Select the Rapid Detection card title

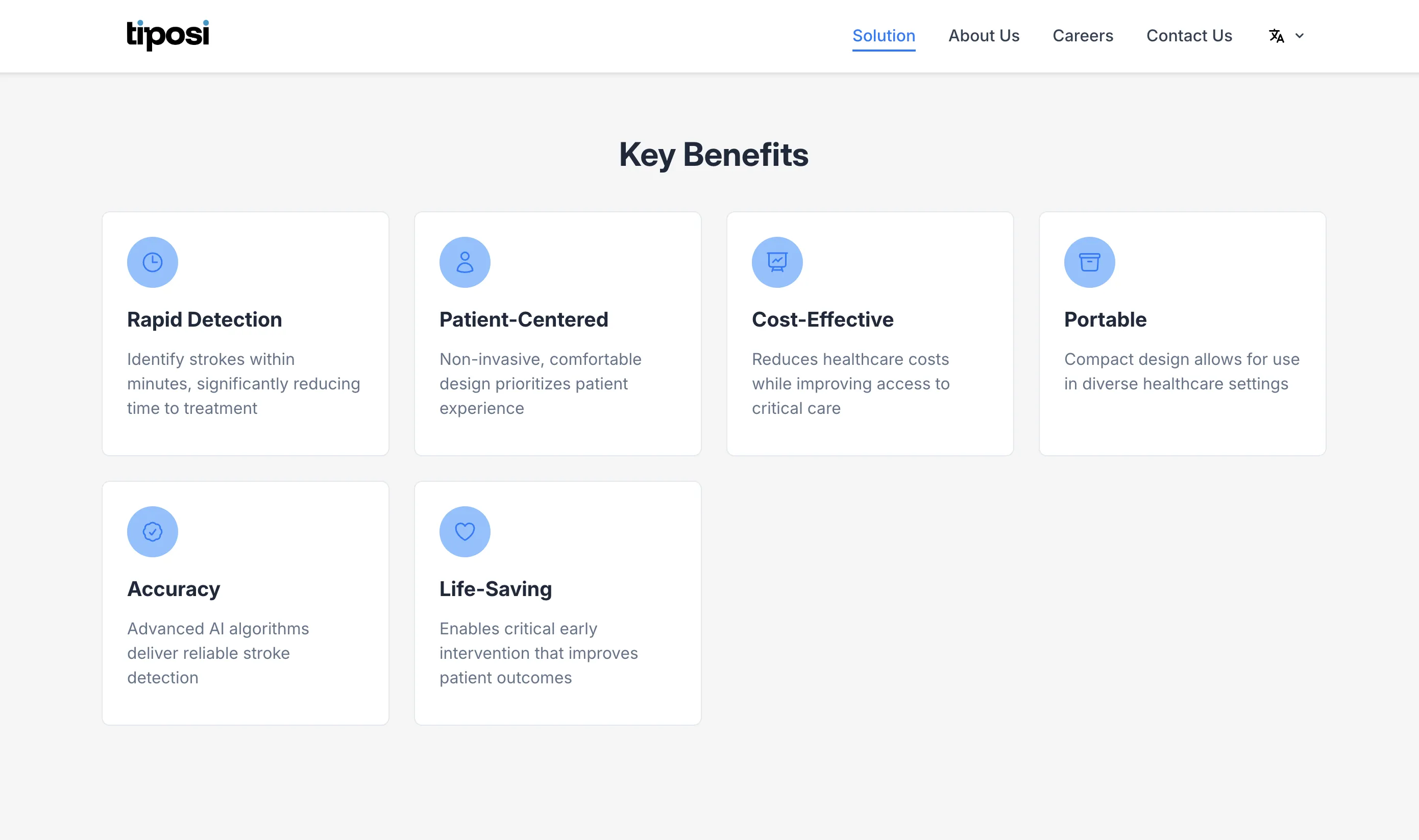click(x=204, y=319)
